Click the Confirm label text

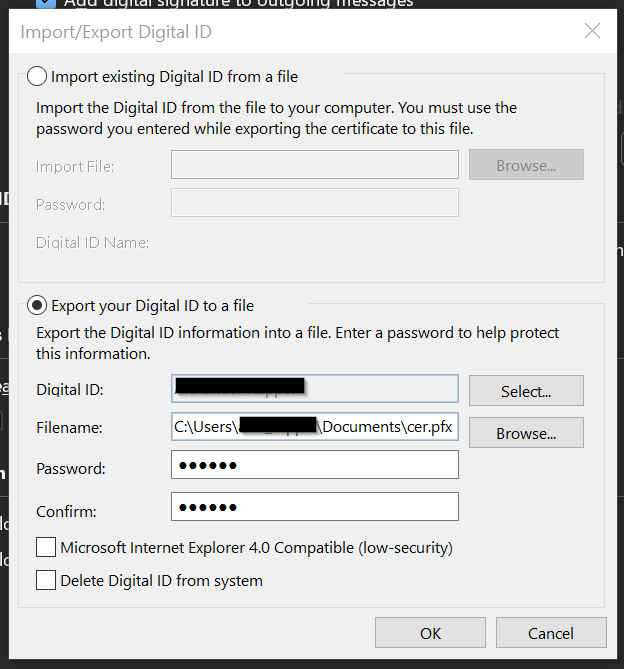click(x=66, y=511)
